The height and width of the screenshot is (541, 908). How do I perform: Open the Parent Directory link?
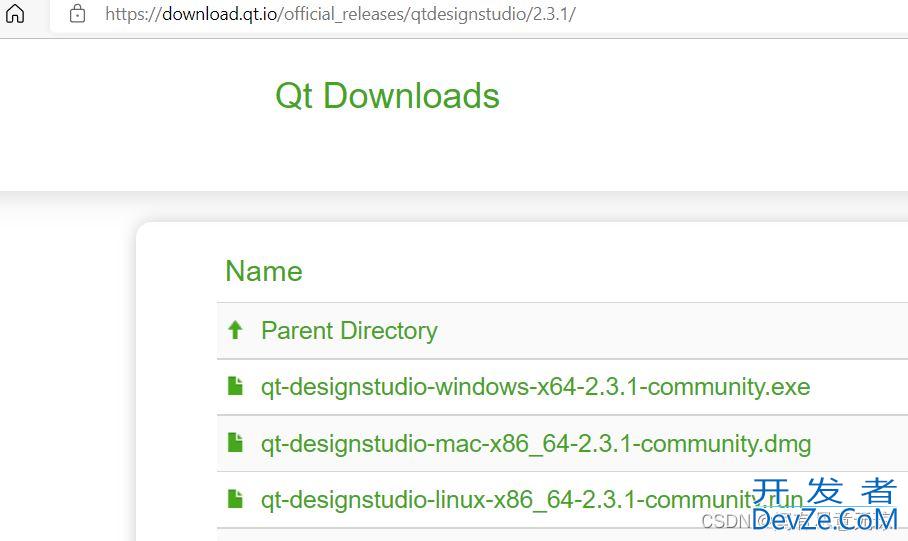349,331
